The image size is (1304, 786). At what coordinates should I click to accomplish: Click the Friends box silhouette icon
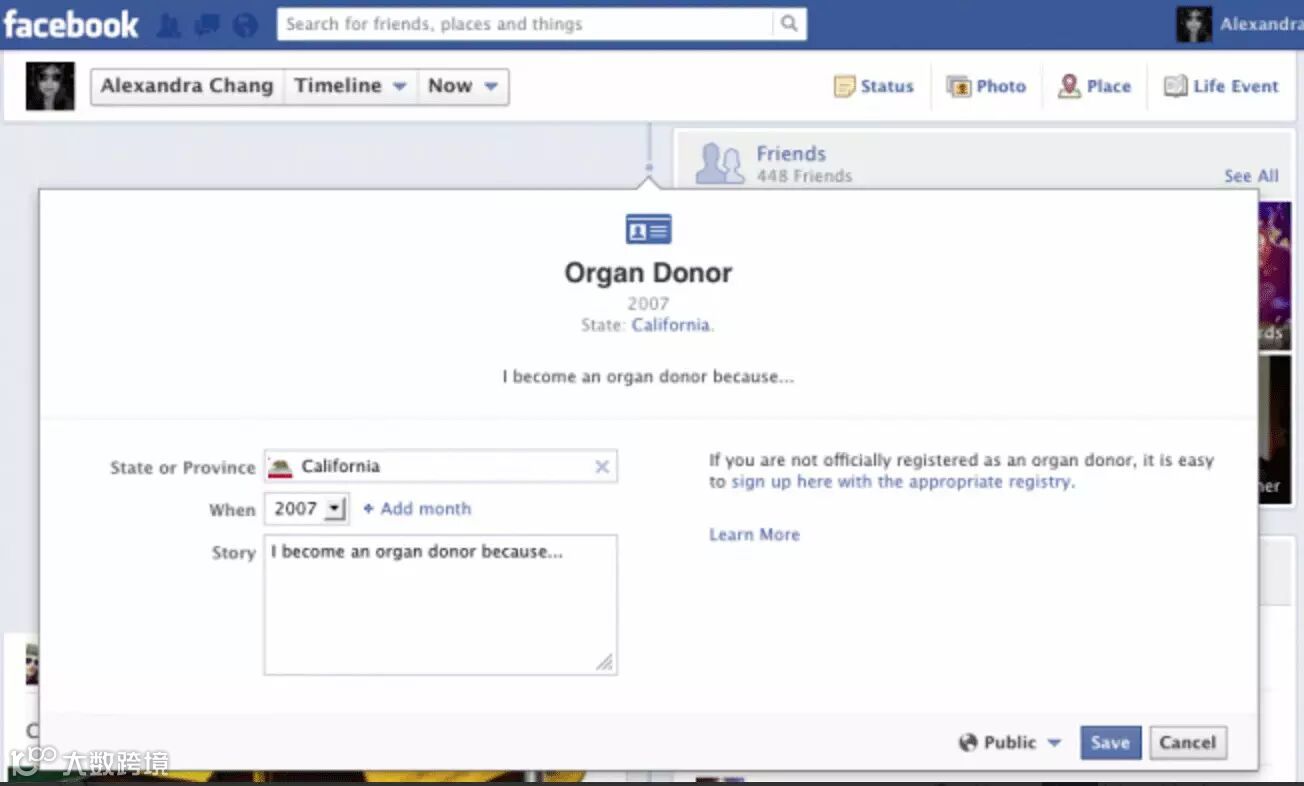(720, 164)
